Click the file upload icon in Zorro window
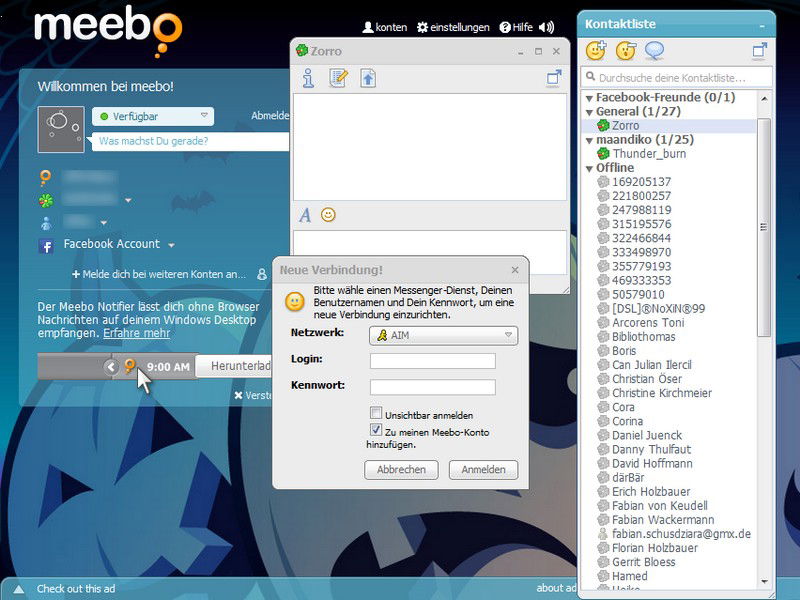 click(x=368, y=79)
